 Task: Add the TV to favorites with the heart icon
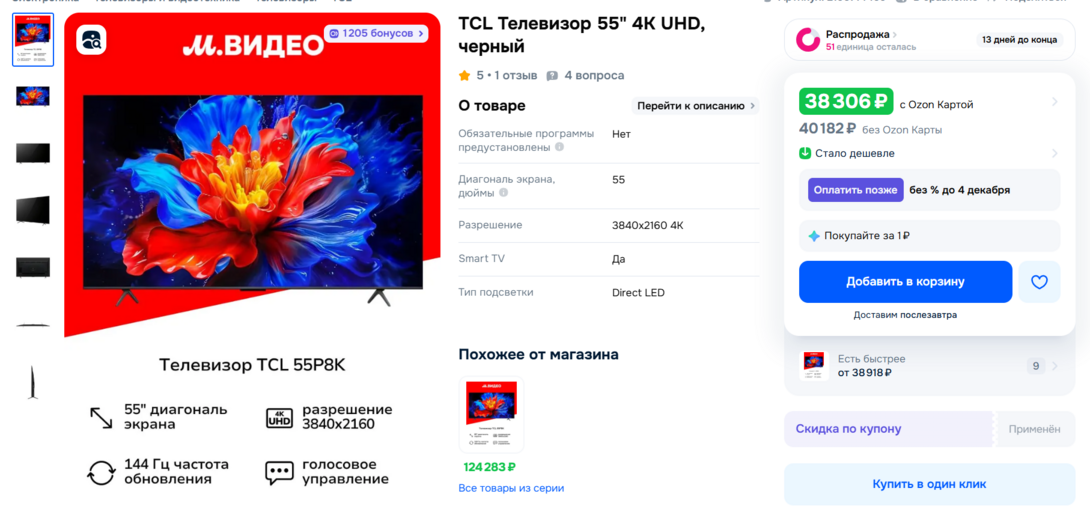pos(1039,282)
